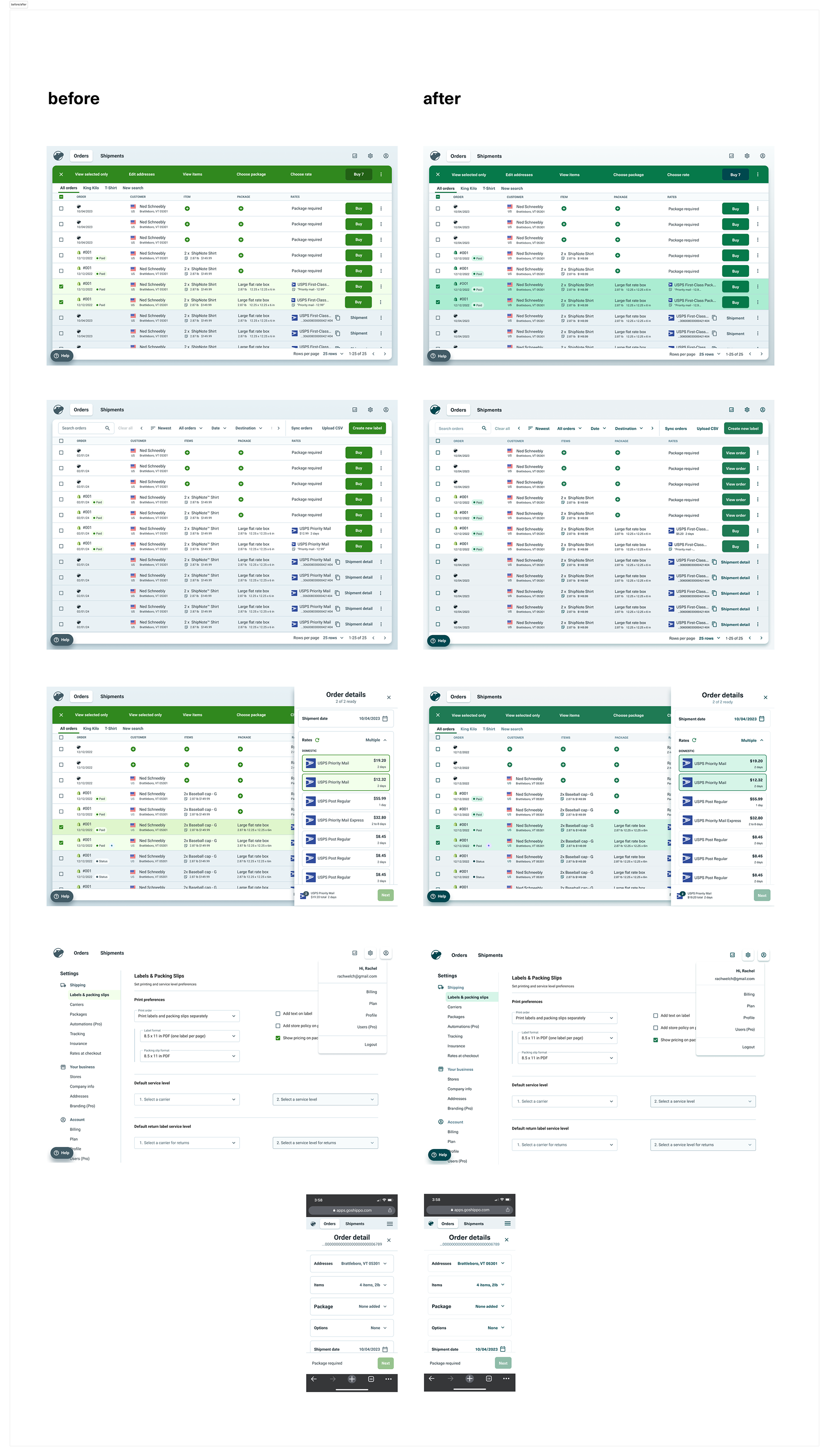Click the Shipping truck icon in the 'after' settings sidebar

click(x=441, y=988)
